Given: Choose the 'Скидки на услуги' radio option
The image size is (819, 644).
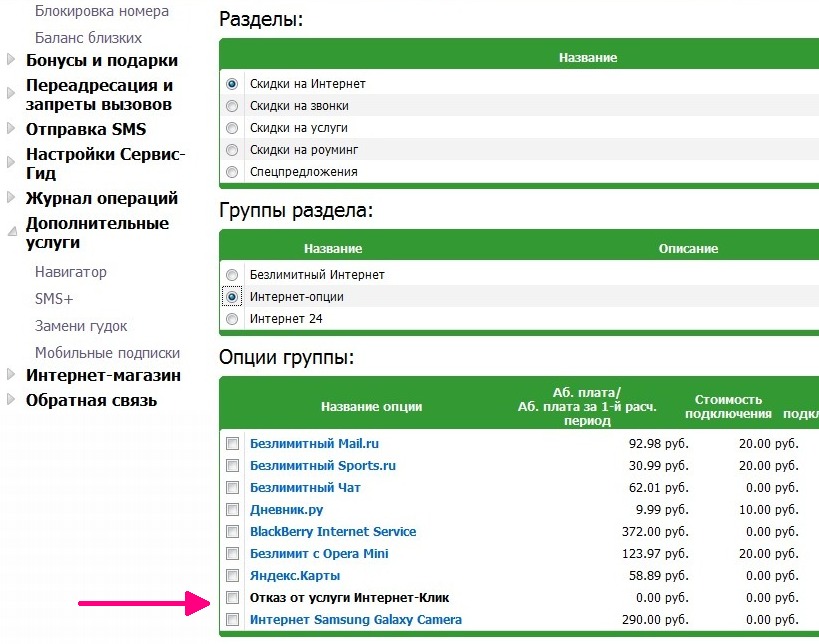Looking at the screenshot, I should [x=232, y=128].
